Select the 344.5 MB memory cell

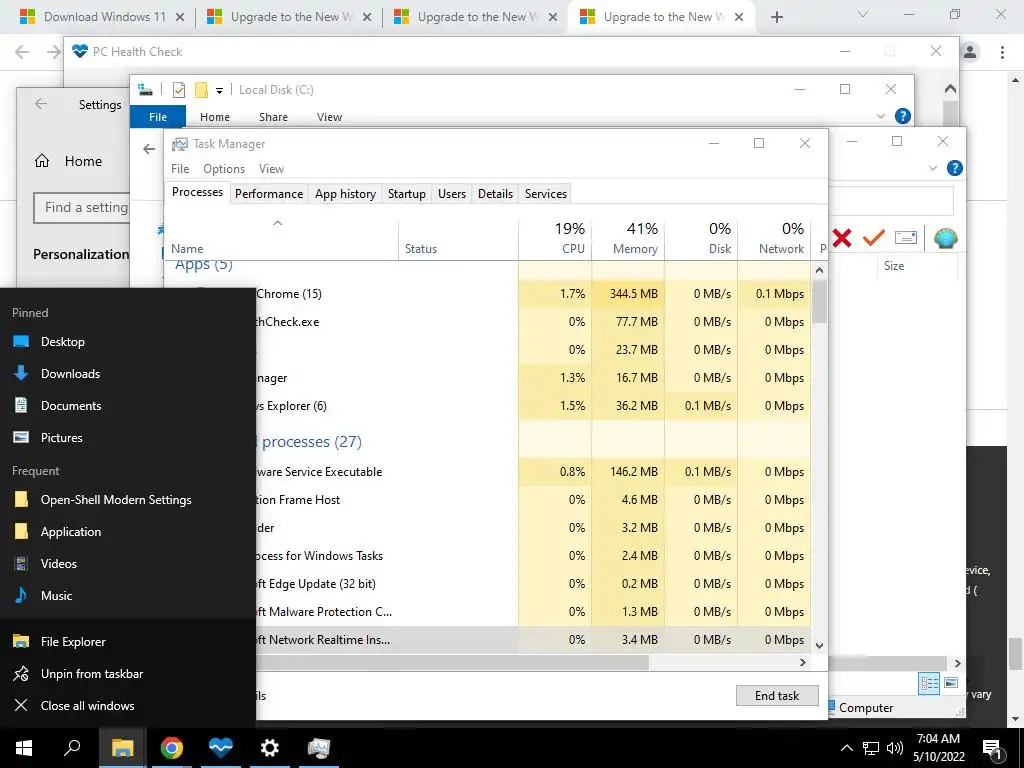628,294
